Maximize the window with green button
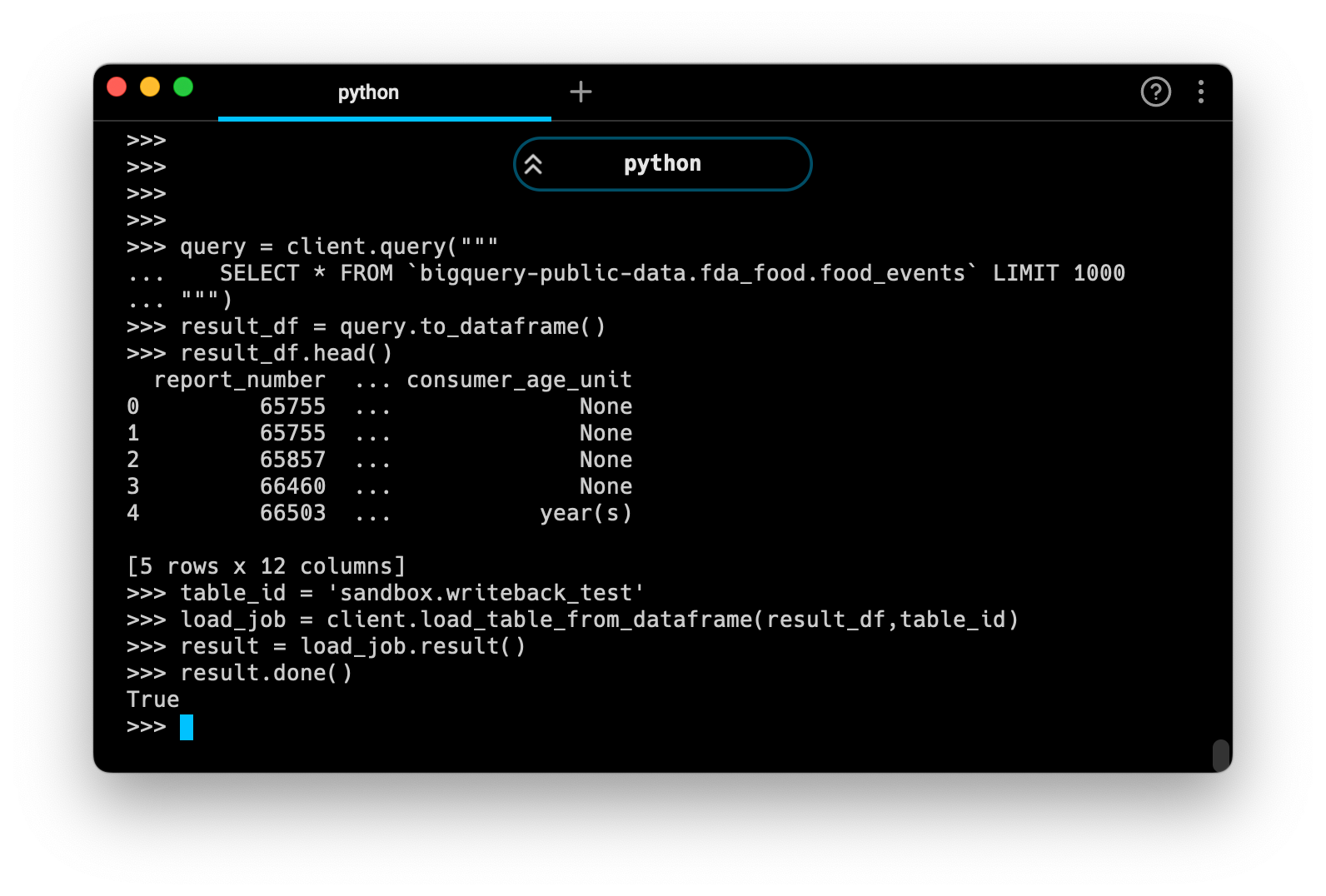1326x896 pixels. pos(183,87)
